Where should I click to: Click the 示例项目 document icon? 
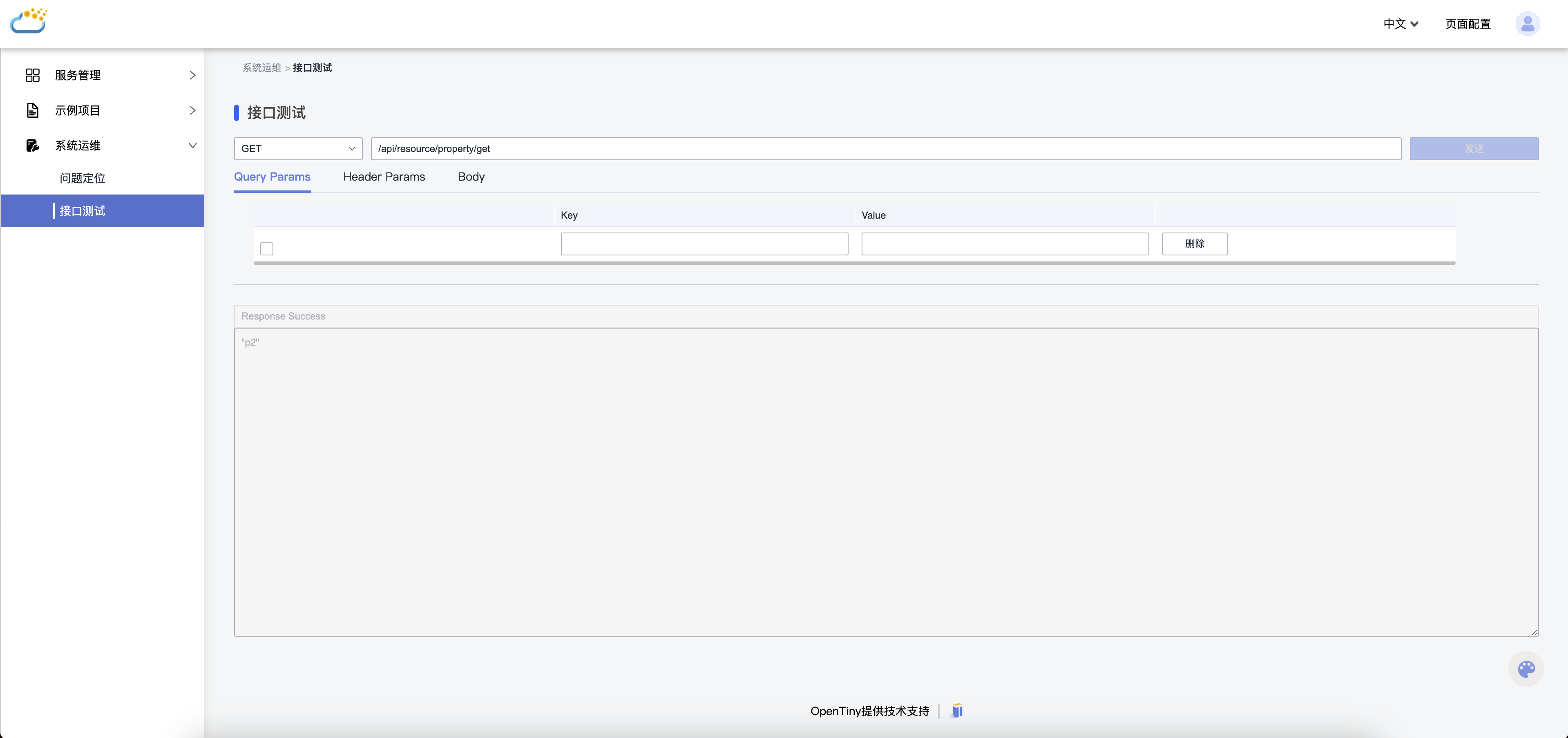pyautogui.click(x=32, y=110)
